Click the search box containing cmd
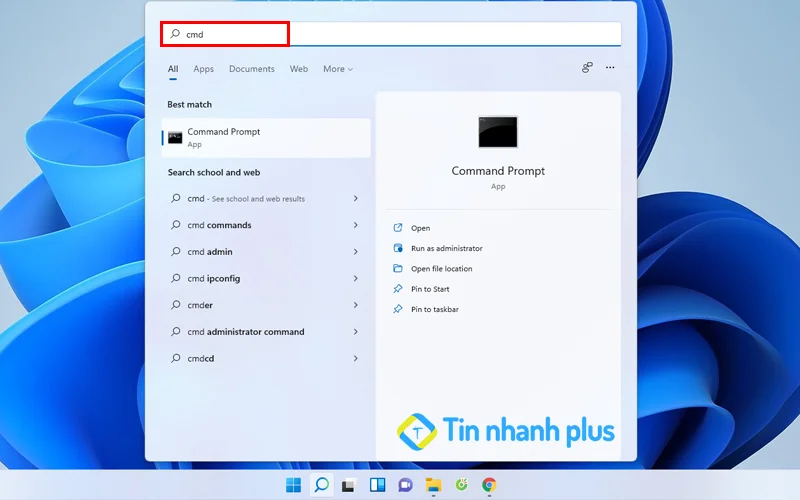Viewport: 800px width, 500px height. (390, 34)
